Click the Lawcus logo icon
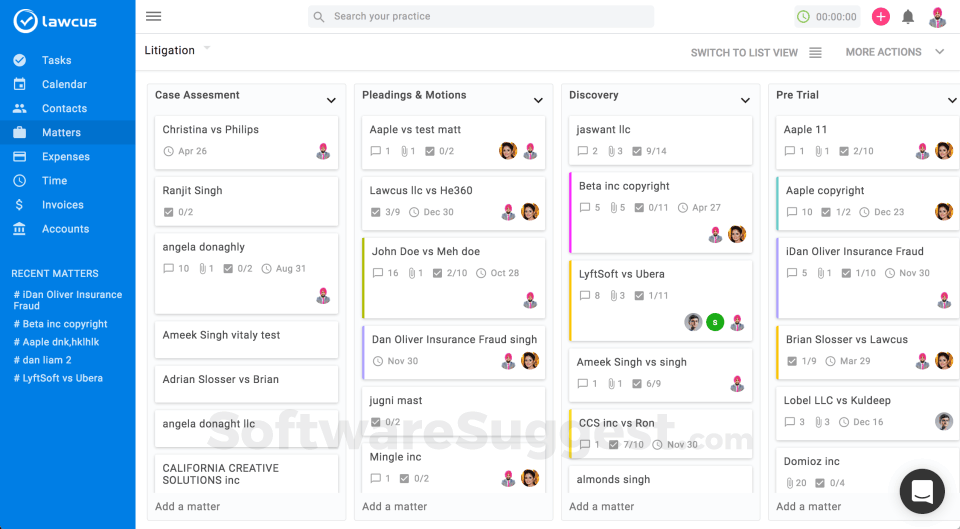 (x=26, y=21)
